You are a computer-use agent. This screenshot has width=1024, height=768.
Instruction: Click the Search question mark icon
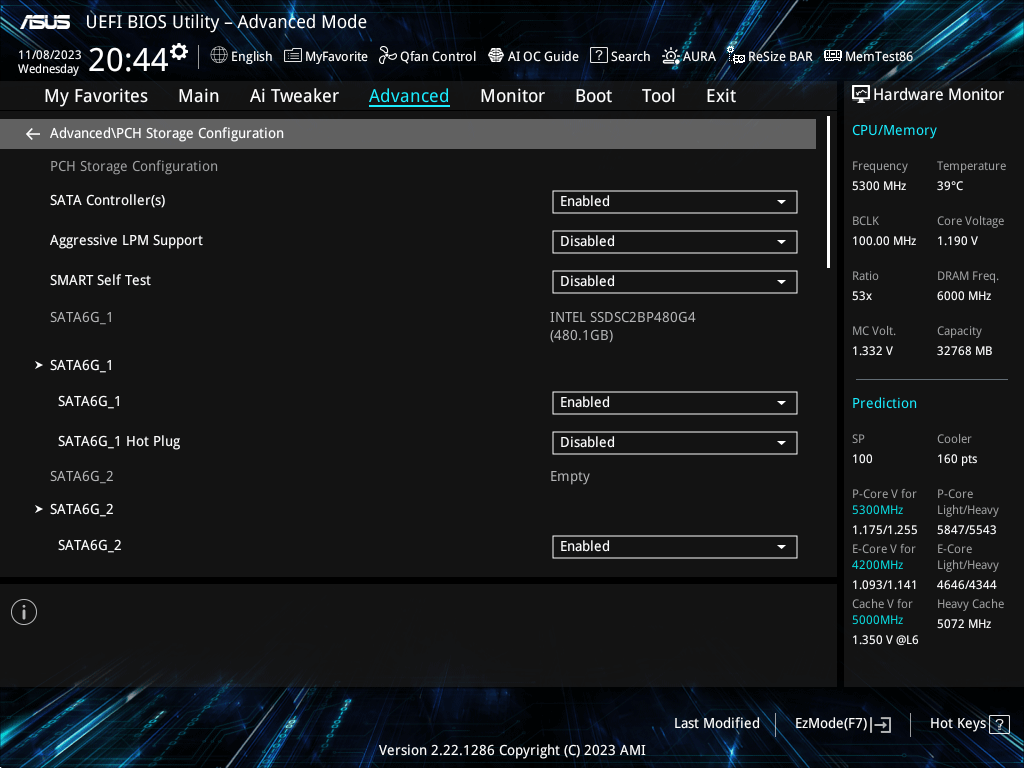pyautogui.click(x=598, y=56)
